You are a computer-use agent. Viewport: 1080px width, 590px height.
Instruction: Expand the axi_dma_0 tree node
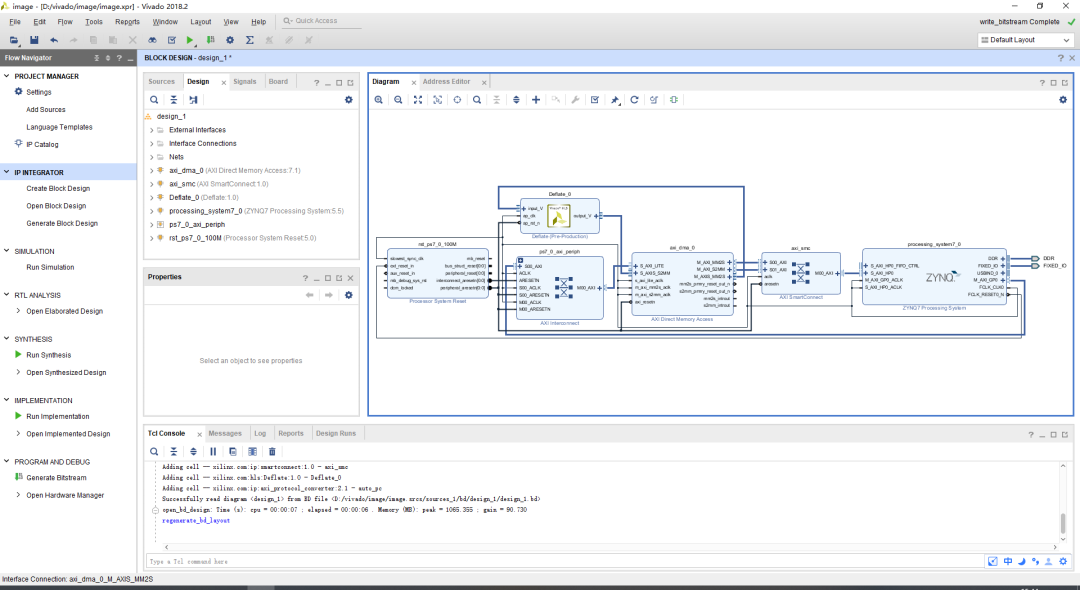tap(151, 171)
